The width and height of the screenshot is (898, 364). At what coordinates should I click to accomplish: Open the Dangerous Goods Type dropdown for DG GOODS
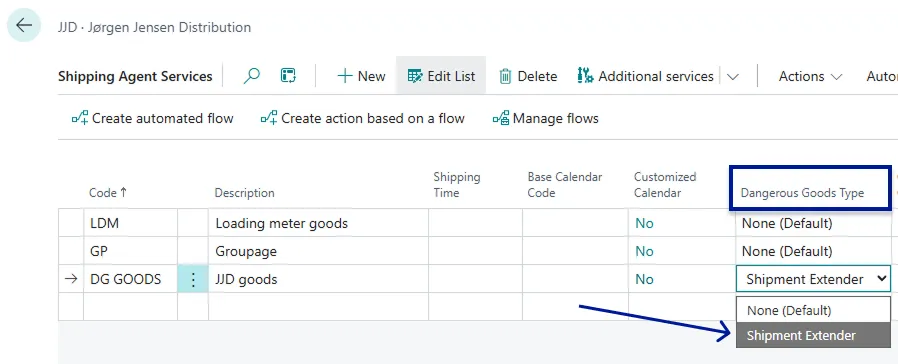click(813, 279)
